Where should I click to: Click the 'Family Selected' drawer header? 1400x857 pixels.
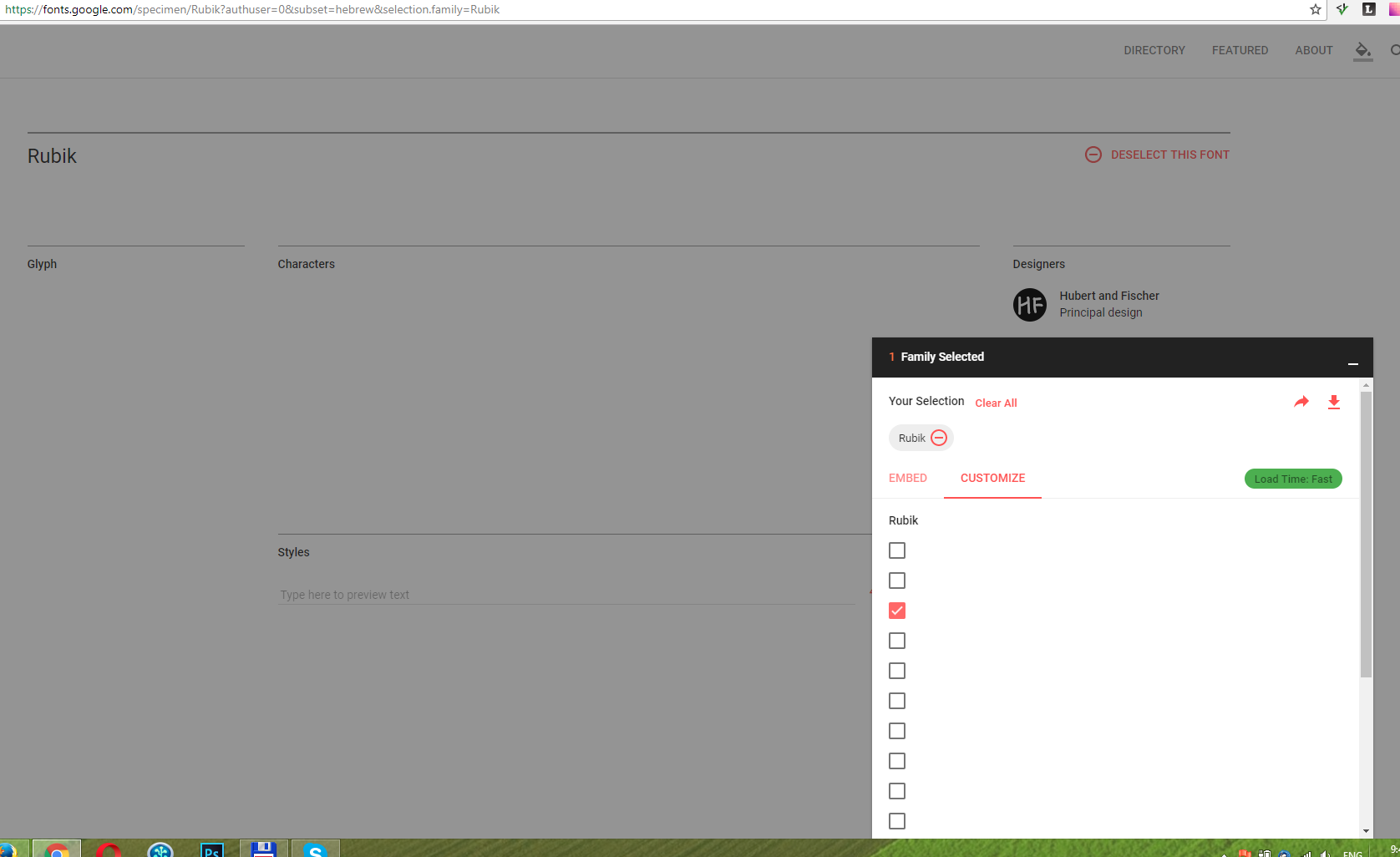tap(1122, 358)
